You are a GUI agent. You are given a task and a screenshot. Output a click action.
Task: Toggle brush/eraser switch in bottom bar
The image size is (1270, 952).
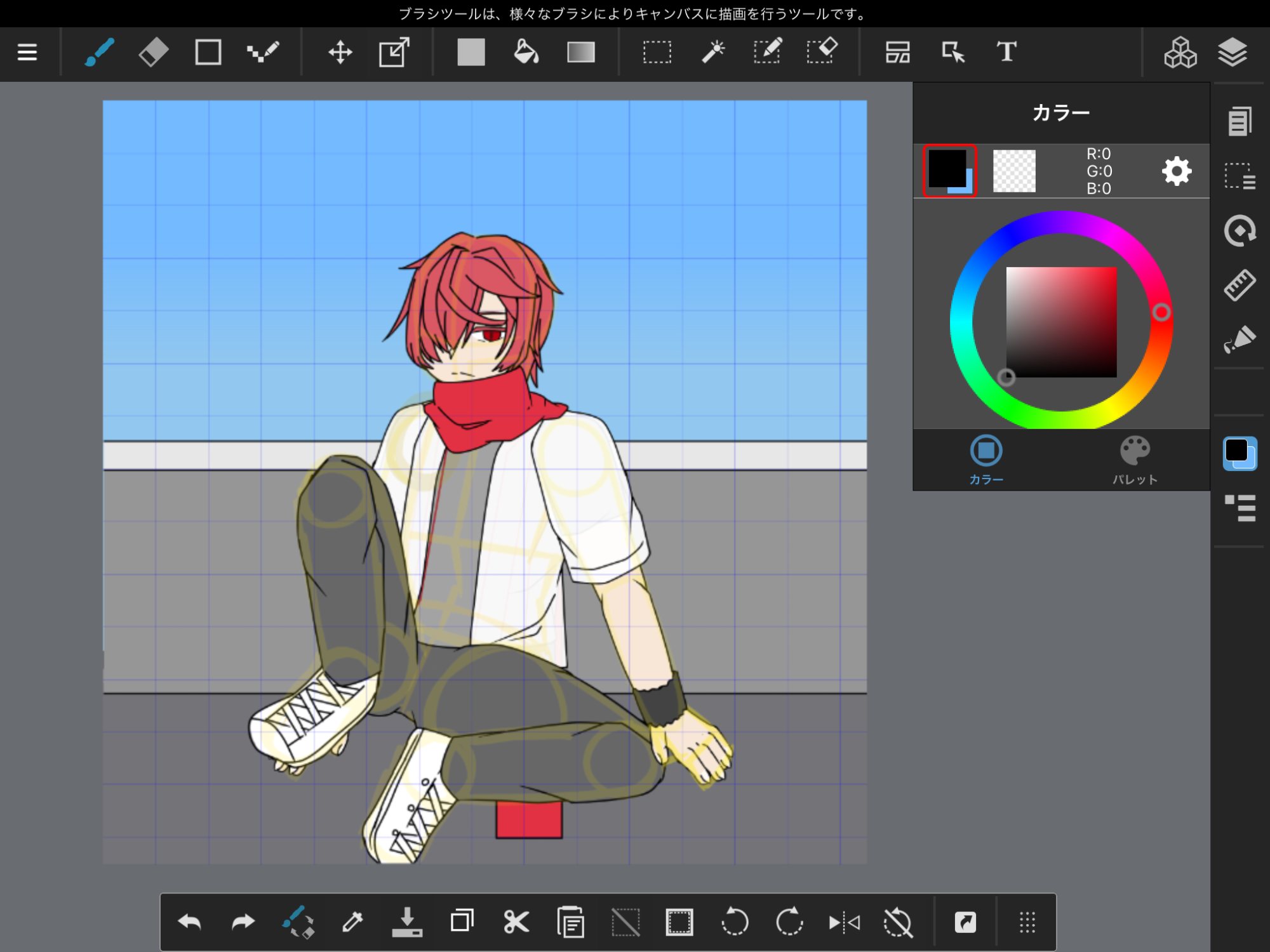click(x=298, y=922)
